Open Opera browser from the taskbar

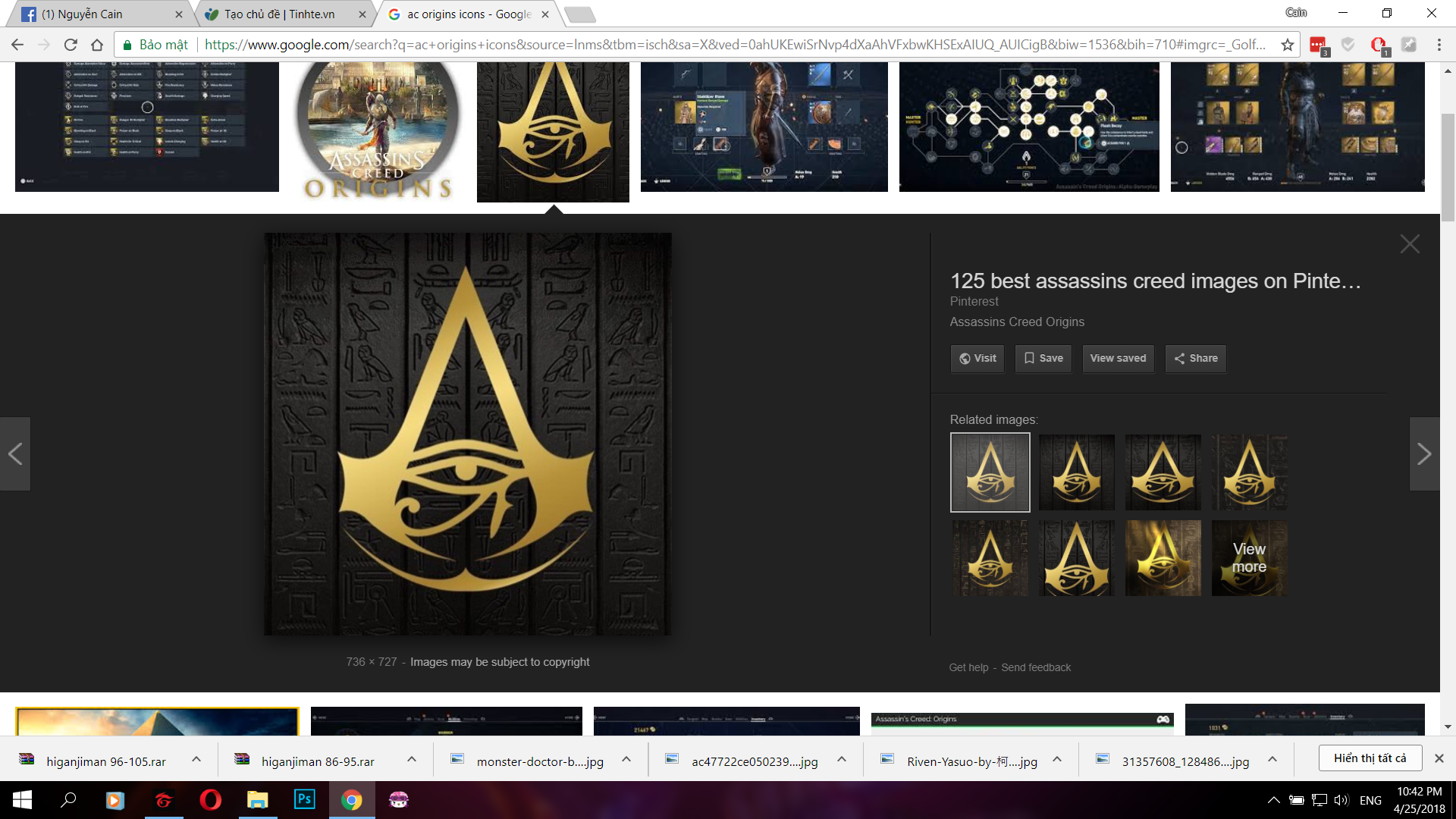210,799
